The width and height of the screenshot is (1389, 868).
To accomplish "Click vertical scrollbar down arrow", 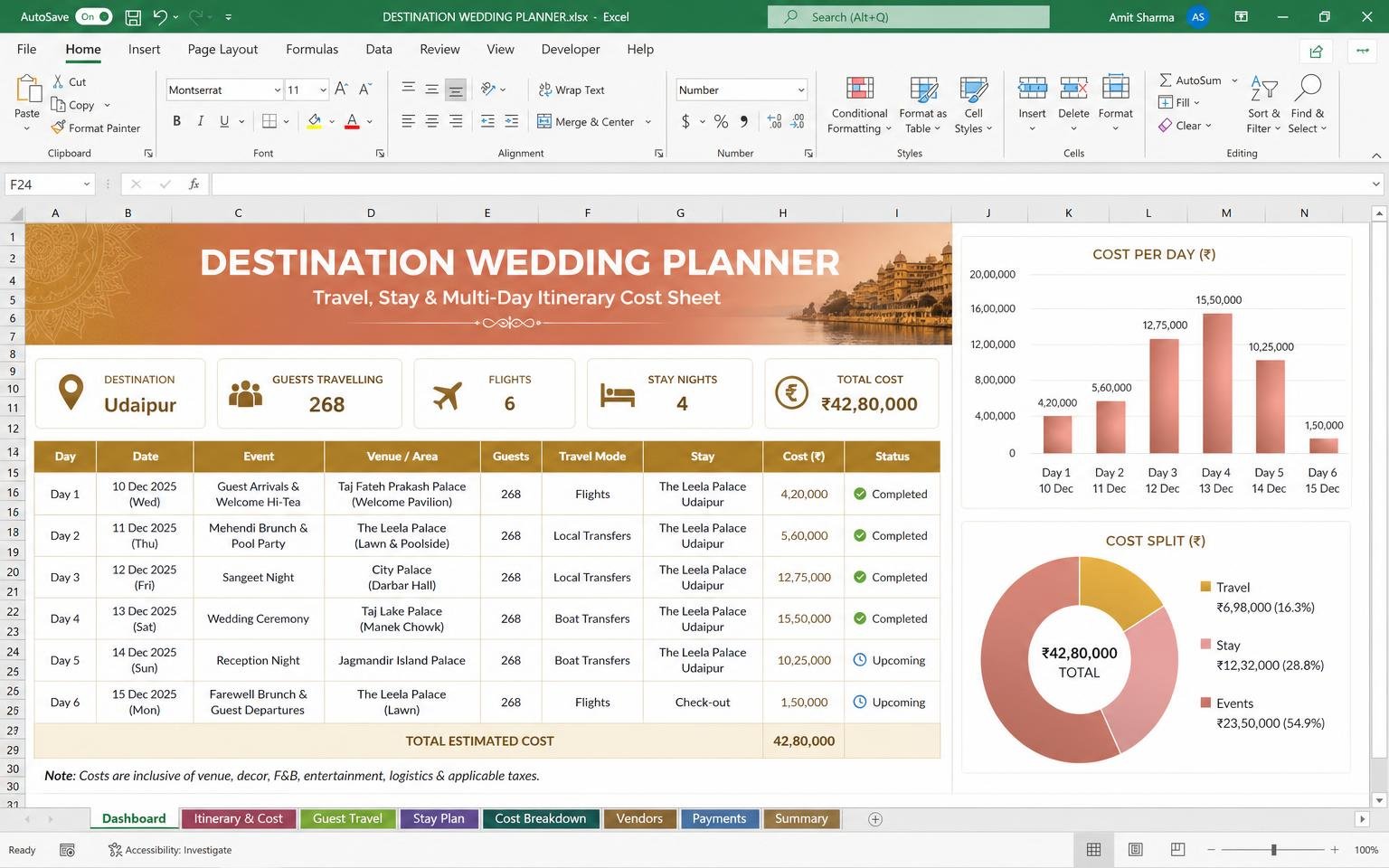I will [x=1379, y=800].
